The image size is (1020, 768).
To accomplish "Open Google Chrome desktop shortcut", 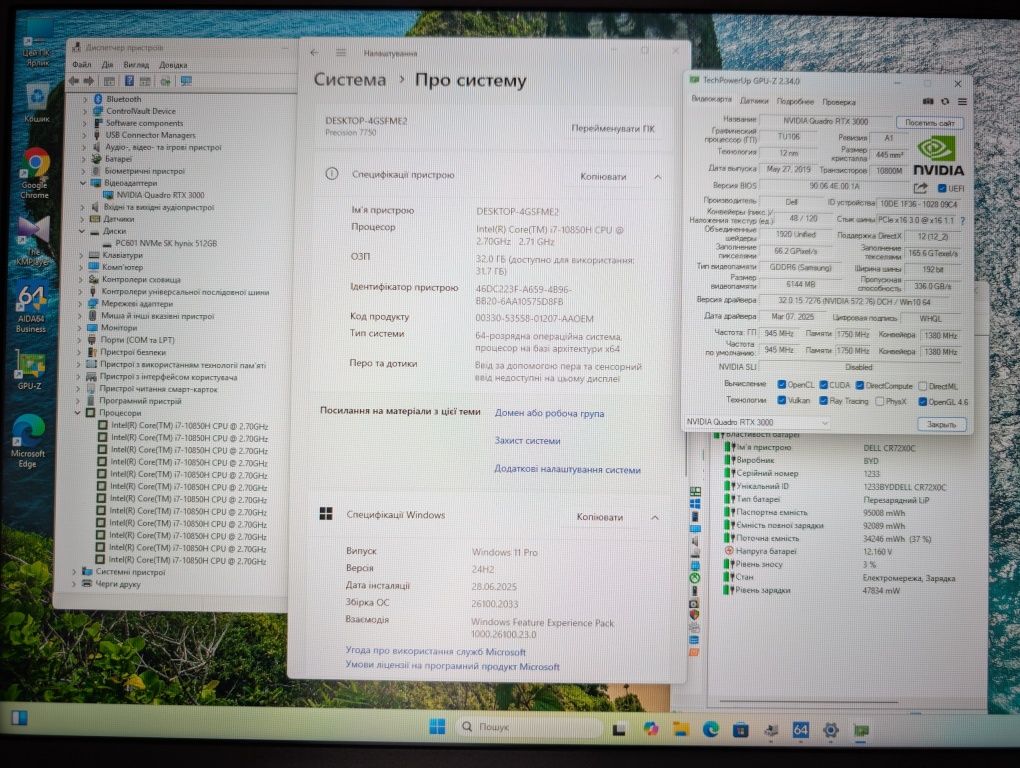I will coord(35,173).
